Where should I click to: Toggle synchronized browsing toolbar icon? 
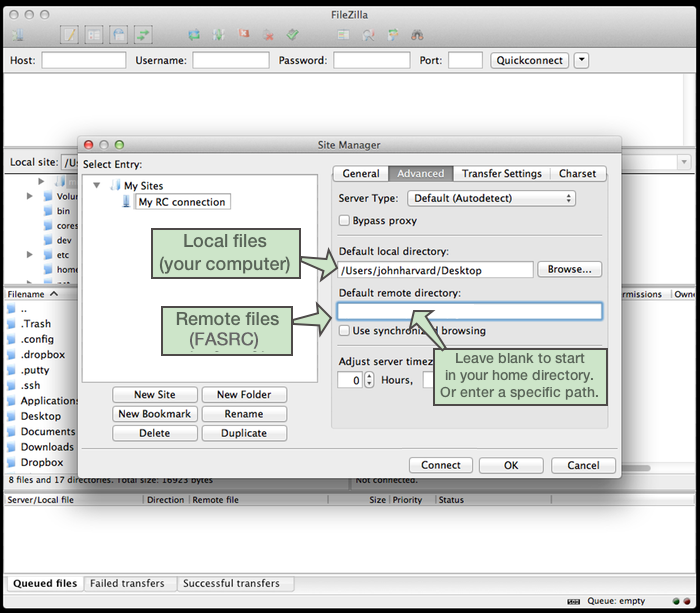(x=393, y=35)
